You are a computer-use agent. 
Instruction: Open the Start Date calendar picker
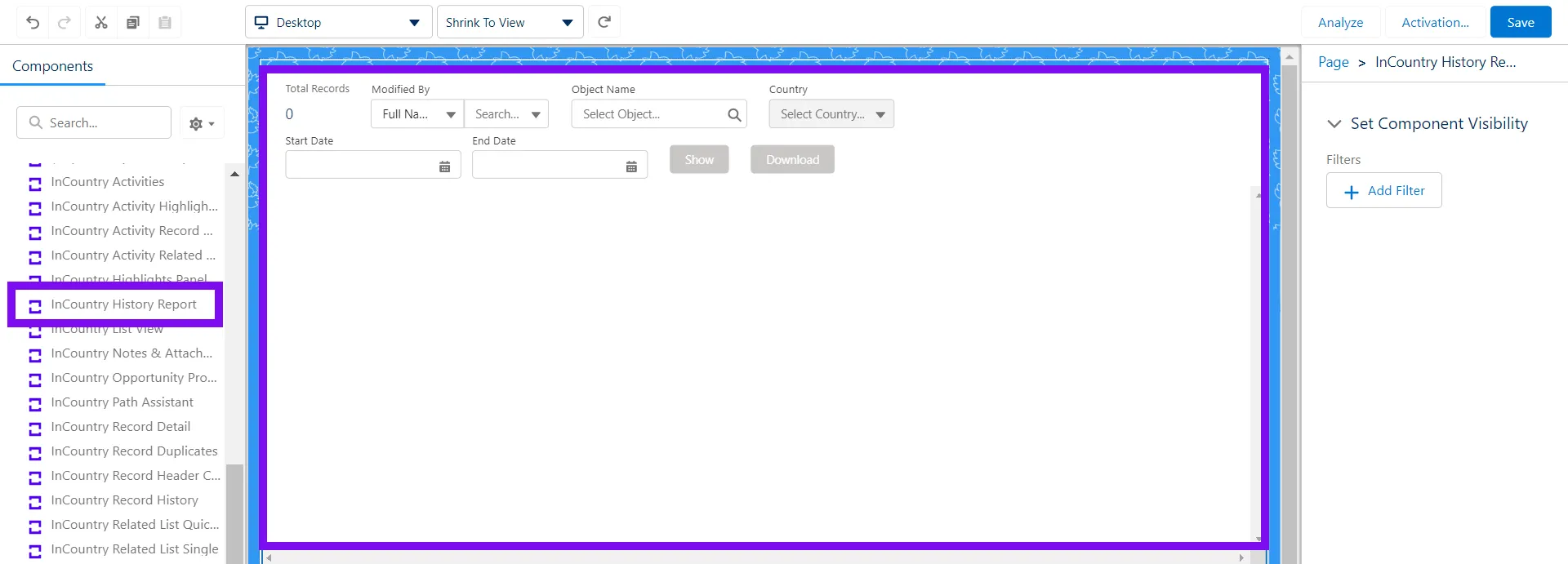pos(444,167)
